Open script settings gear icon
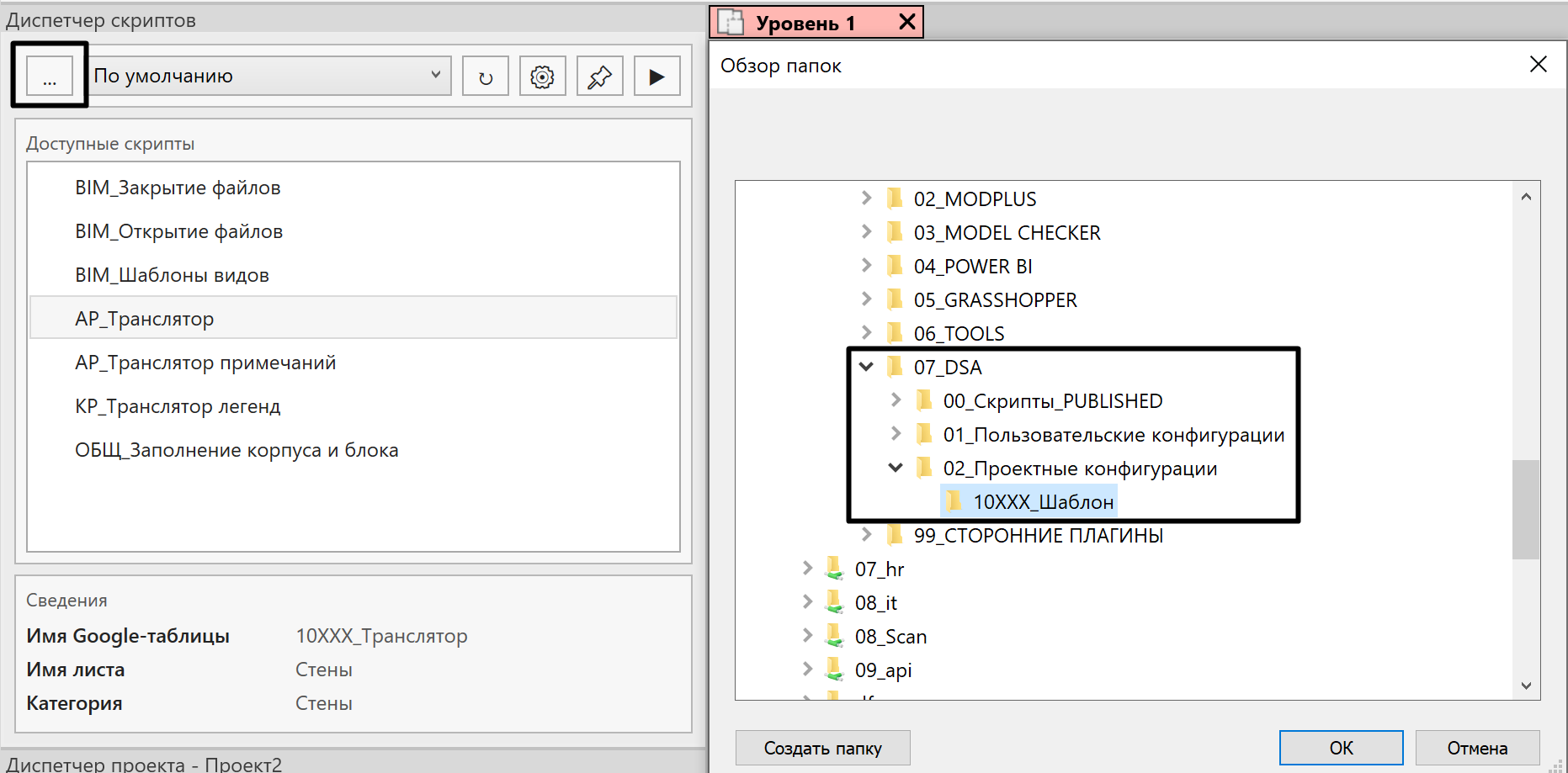The height and width of the screenshot is (773, 1568). (x=543, y=77)
